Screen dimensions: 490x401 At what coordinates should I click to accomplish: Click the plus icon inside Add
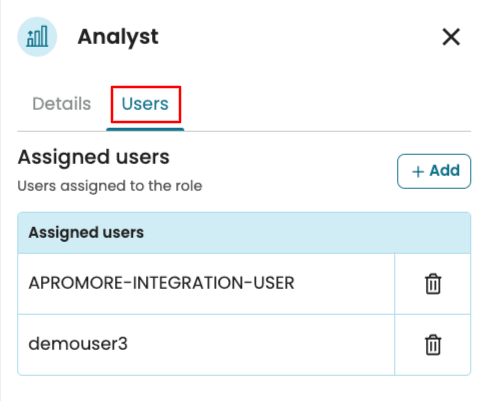click(418, 172)
